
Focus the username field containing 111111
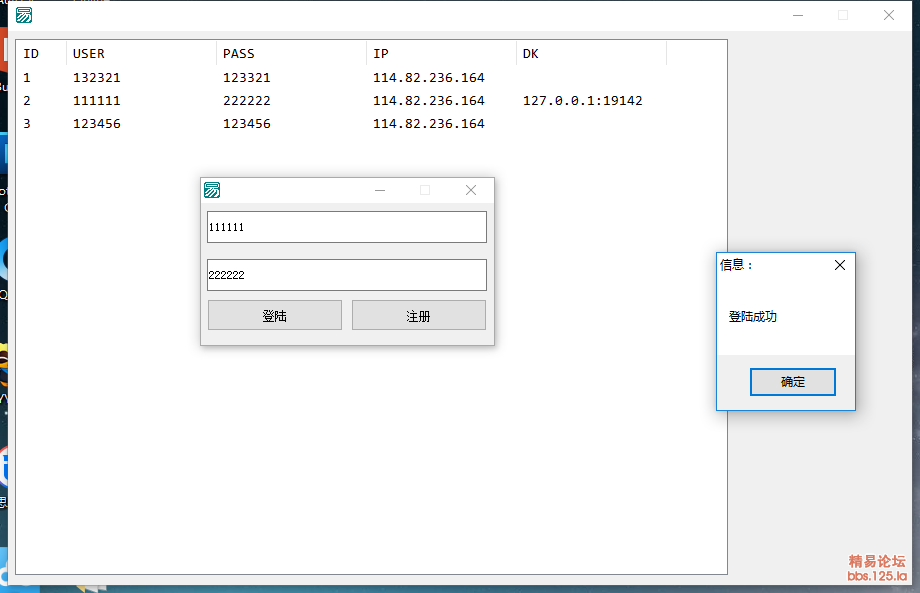point(346,227)
